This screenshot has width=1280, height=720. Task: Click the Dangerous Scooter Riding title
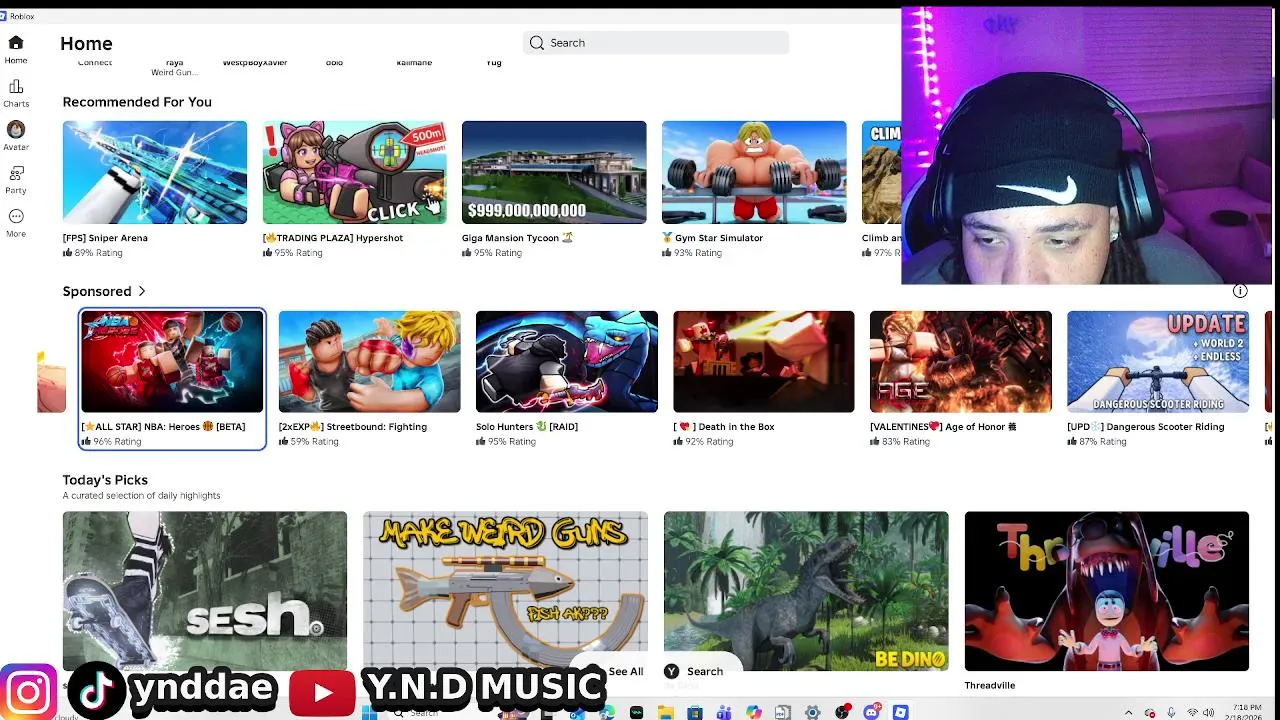point(1146,427)
